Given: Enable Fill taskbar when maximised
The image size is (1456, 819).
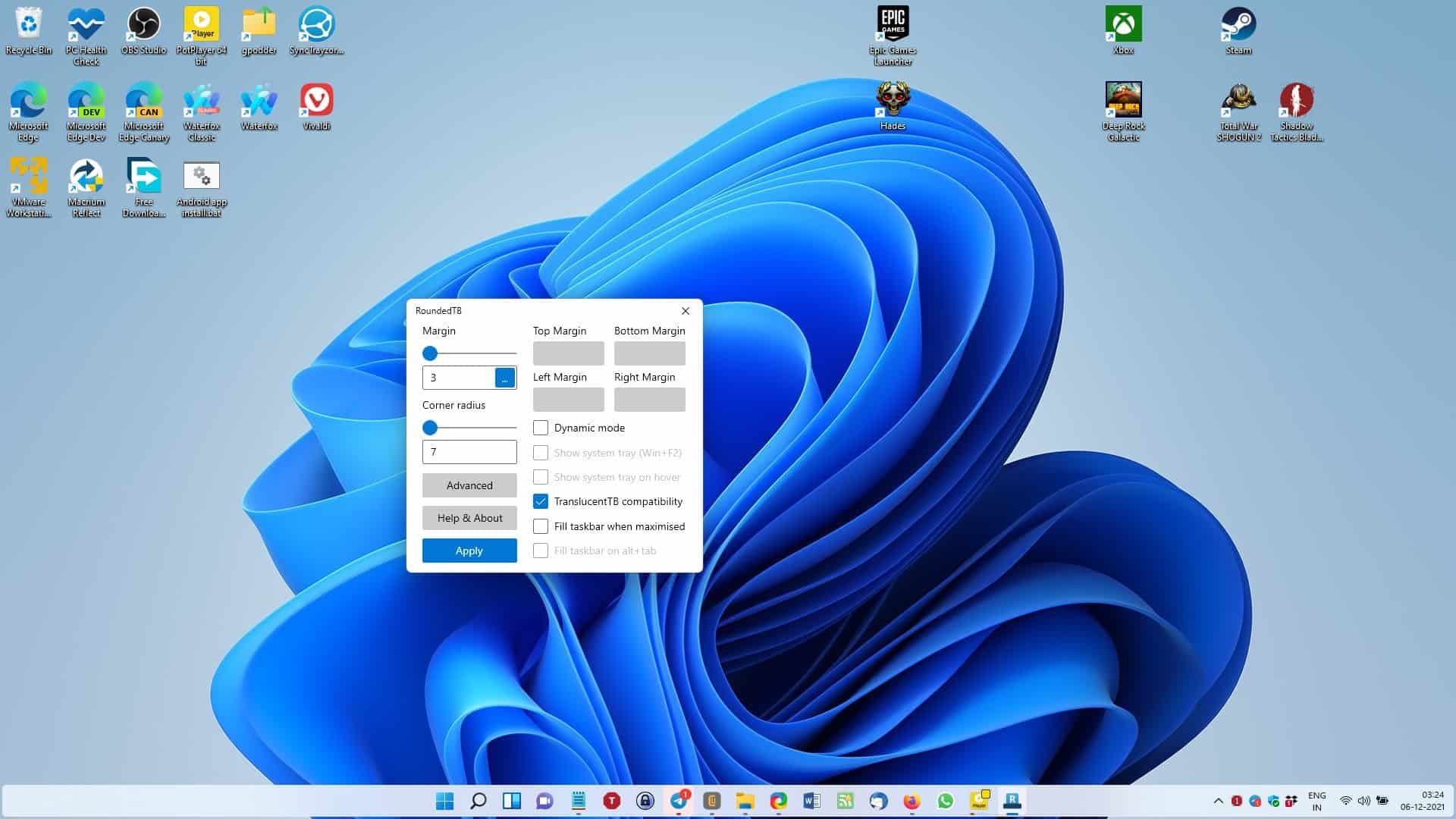Looking at the screenshot, I should coord(540,526).
